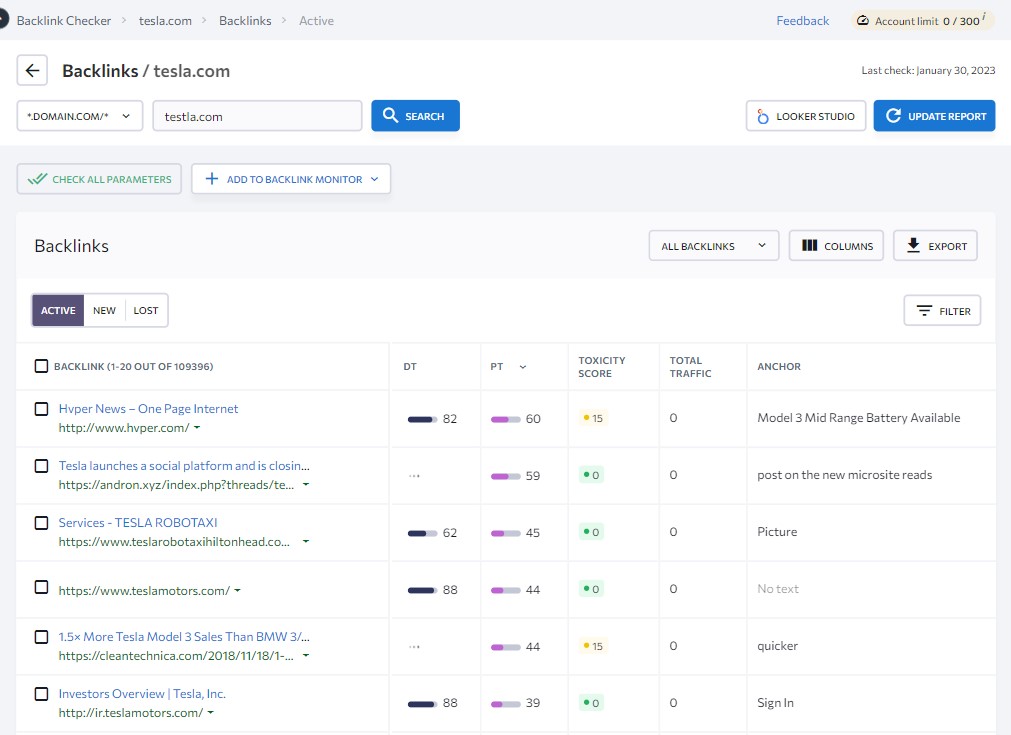Open the *.DOMAIN.COM/* scope dropdown
Screen dimensions: 1011x735
[x=80, y=116]
